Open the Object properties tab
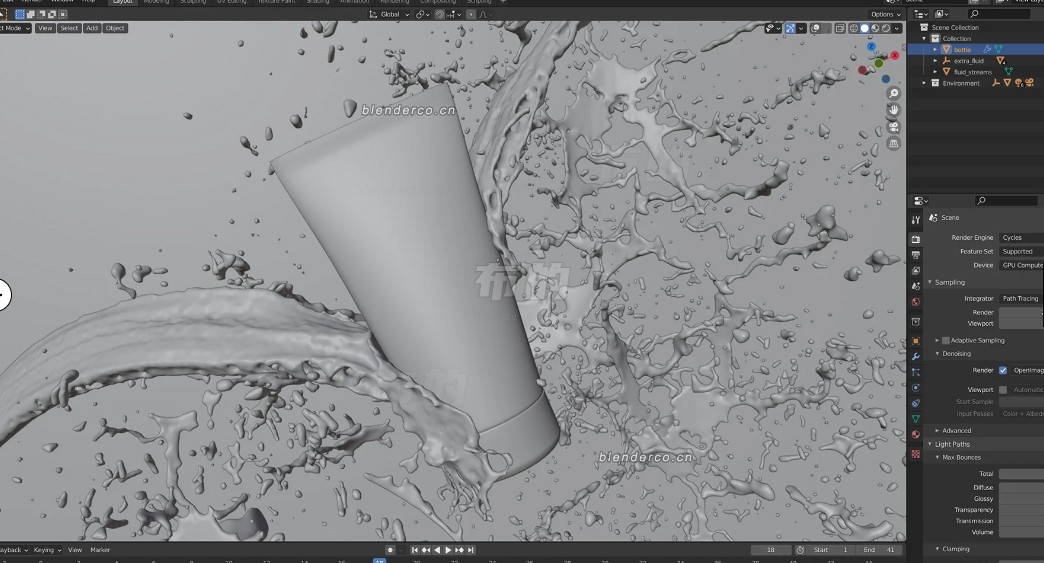This screenshot has height=563, width=1044. 915,341
